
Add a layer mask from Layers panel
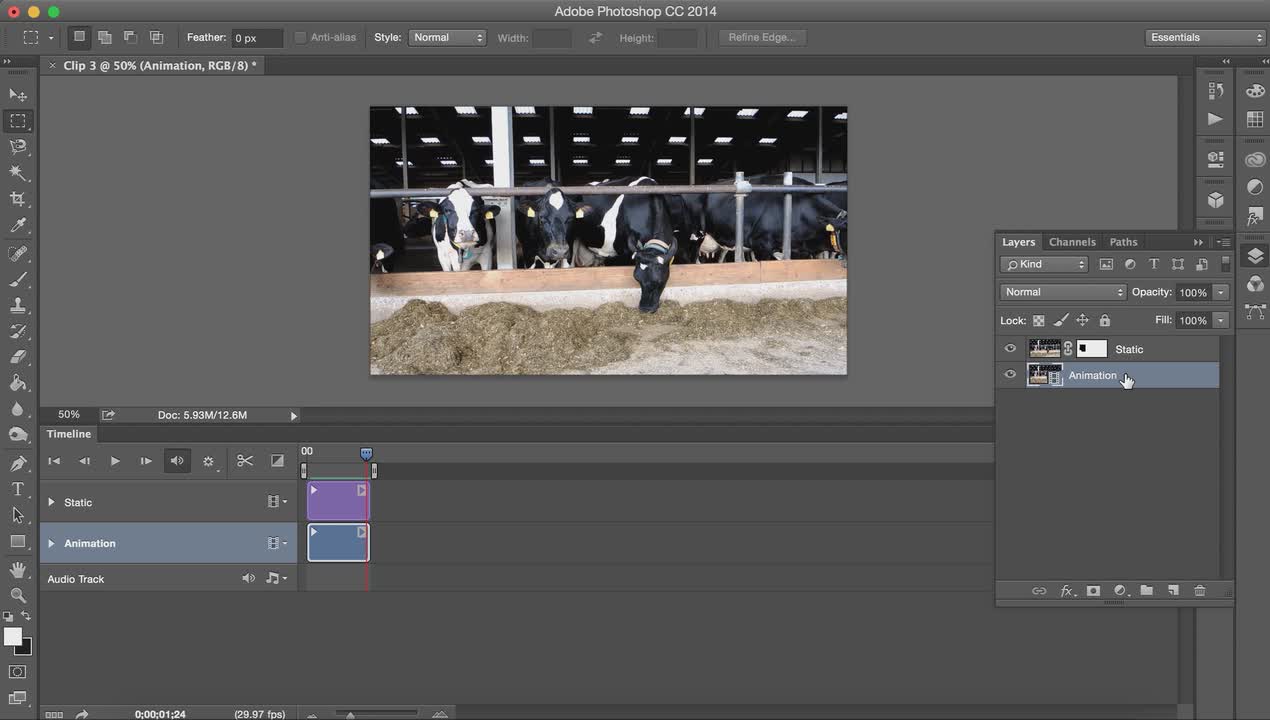point(1093,591)
